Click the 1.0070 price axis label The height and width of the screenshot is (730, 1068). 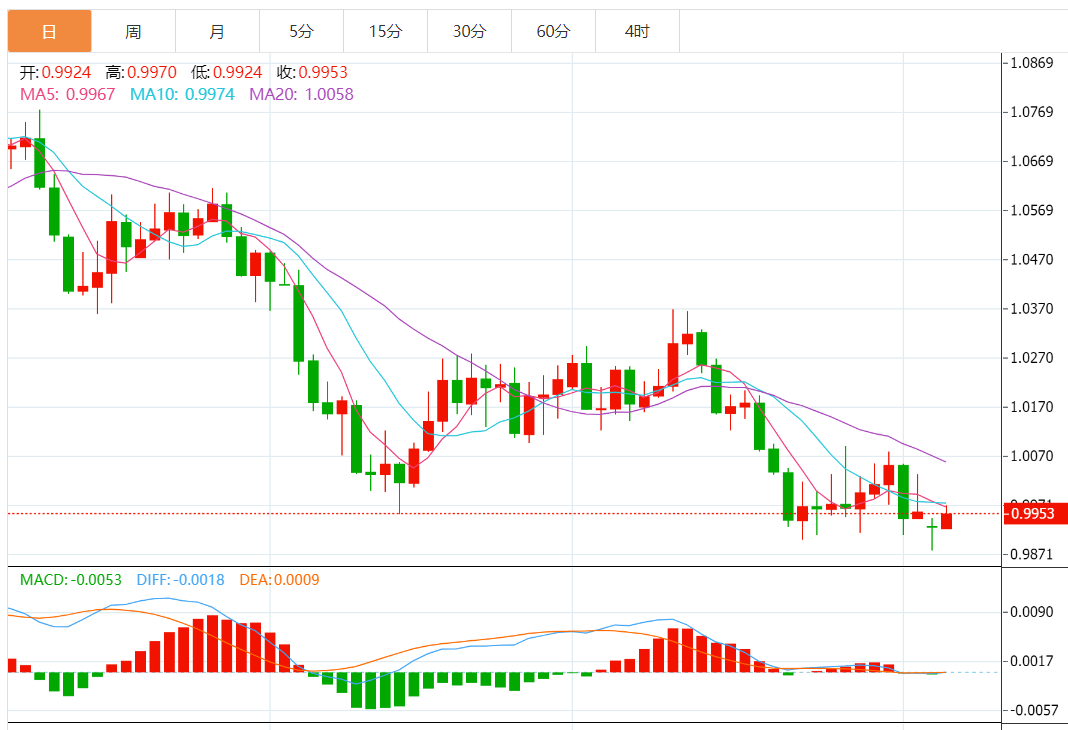1031,456
